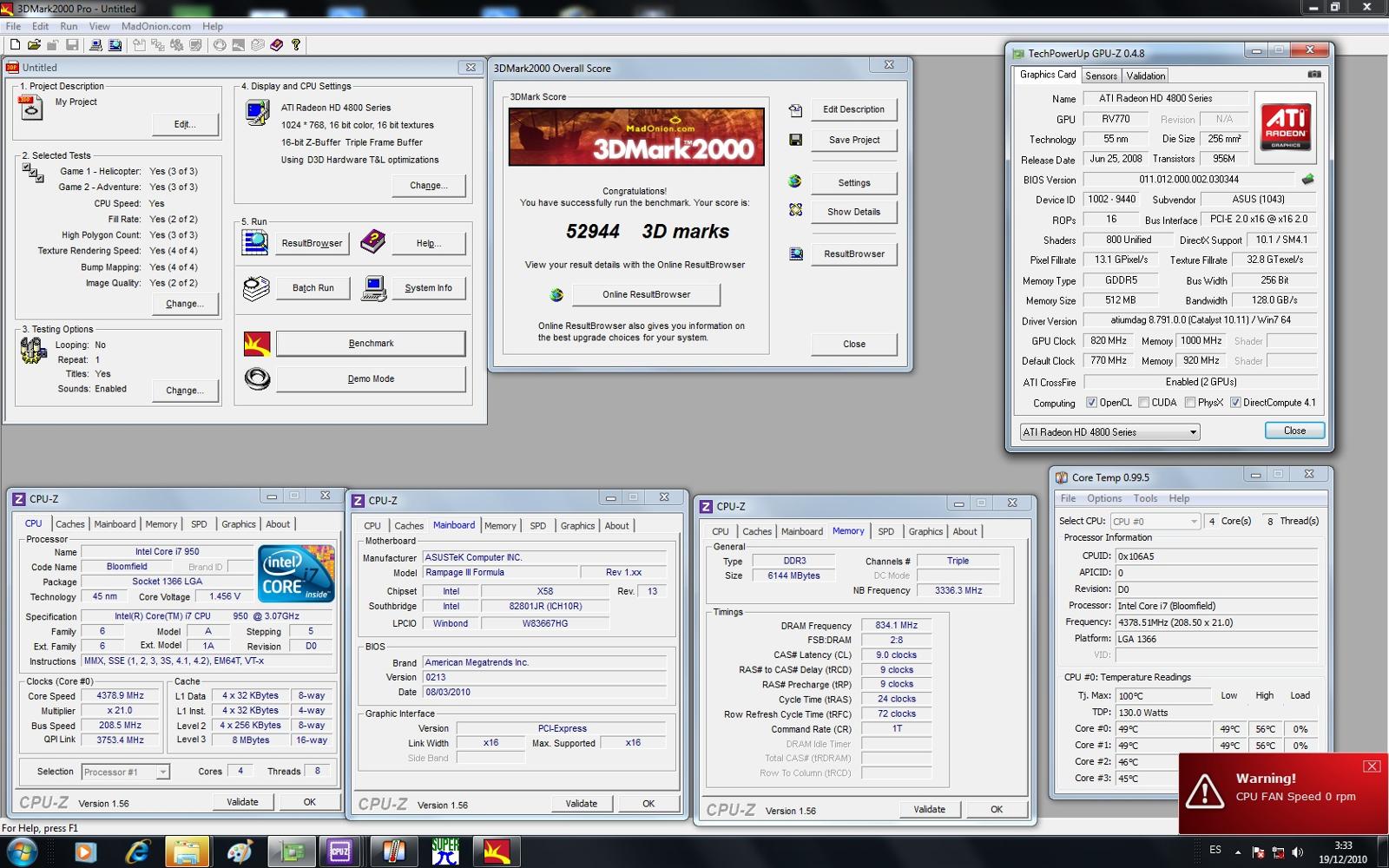The height and width of the screenshot is (868, 1389).
Task: Click the Close button in GPU-Z
Action: coord(1294,431)
